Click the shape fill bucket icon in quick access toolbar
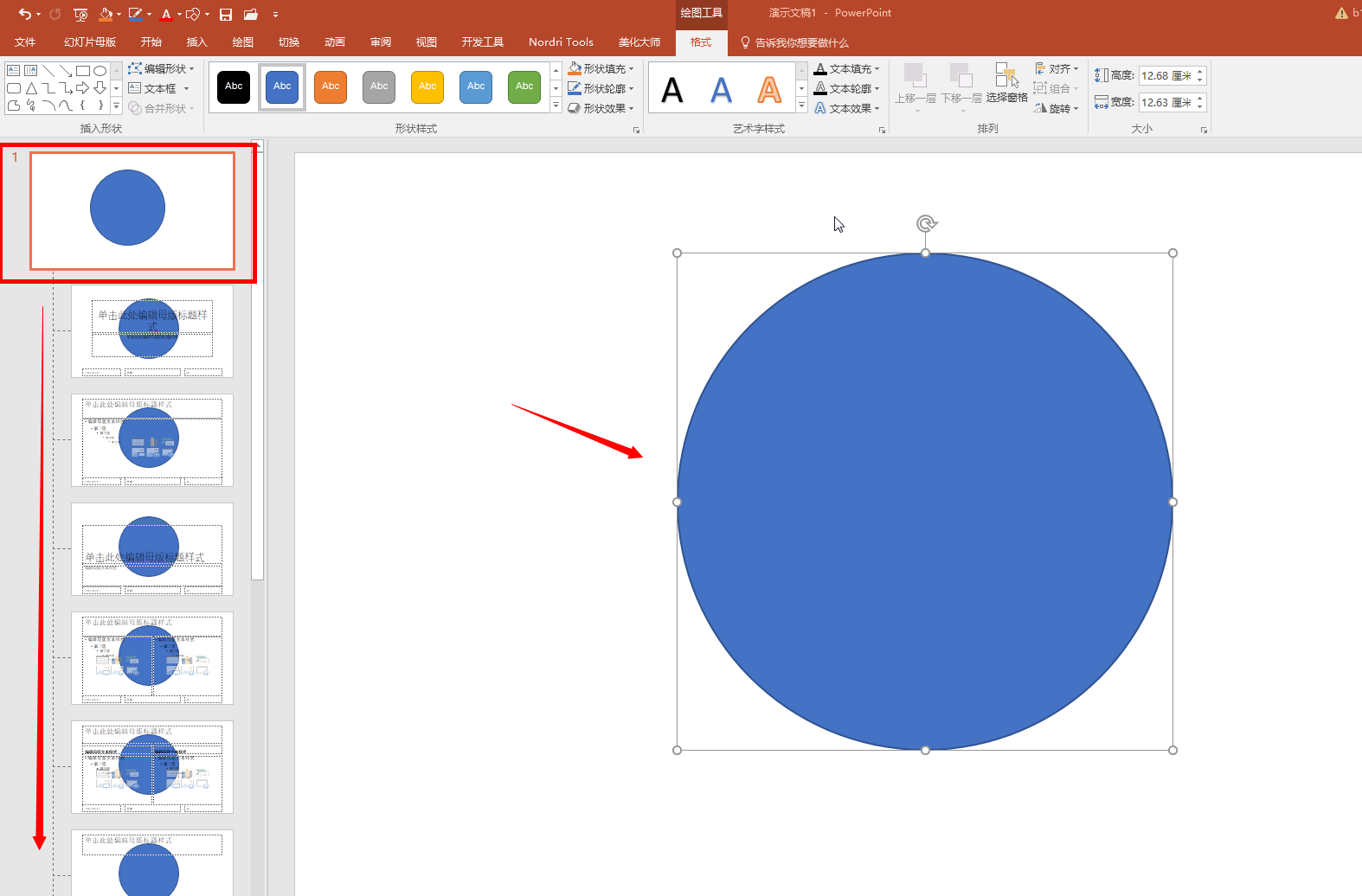Screen dimensions: 1362x896 coord(106,14)
